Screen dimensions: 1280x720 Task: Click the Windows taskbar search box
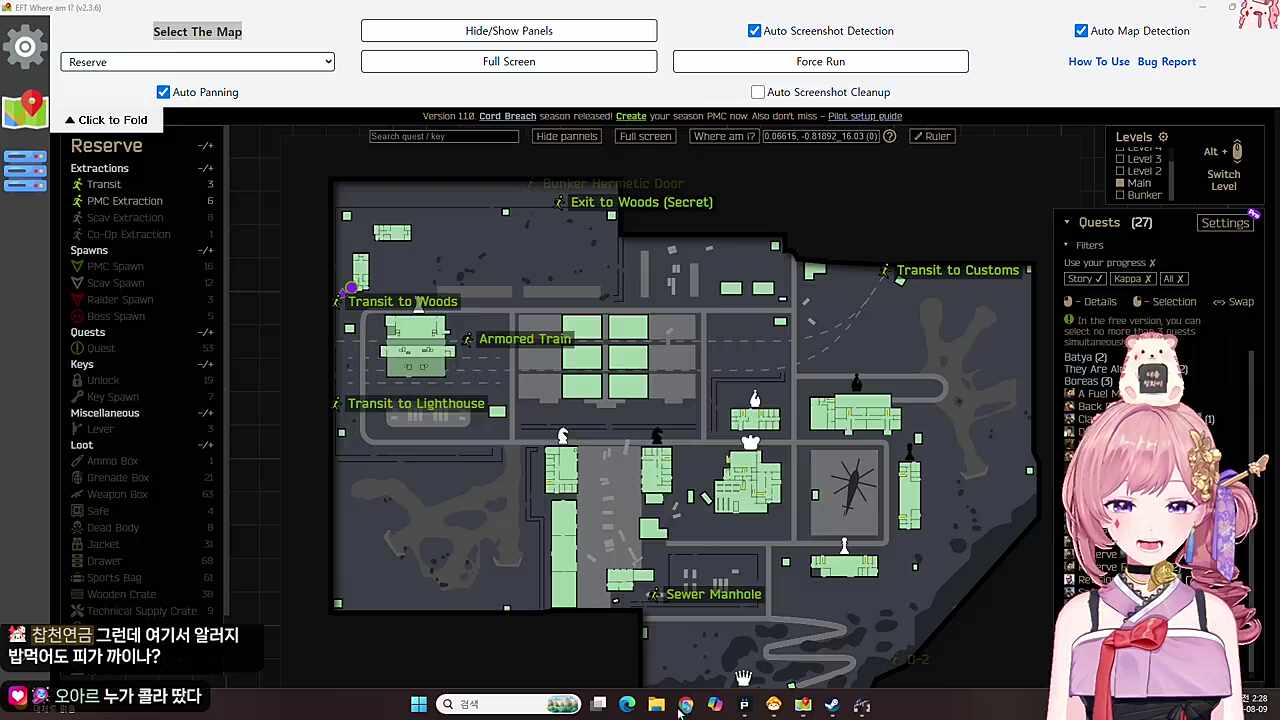tap(509, 705)
